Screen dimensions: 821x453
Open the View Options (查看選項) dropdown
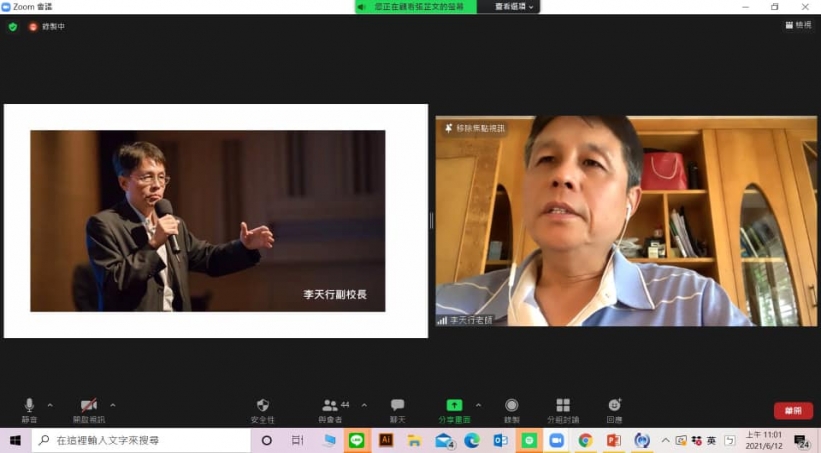tap(514, 7)
